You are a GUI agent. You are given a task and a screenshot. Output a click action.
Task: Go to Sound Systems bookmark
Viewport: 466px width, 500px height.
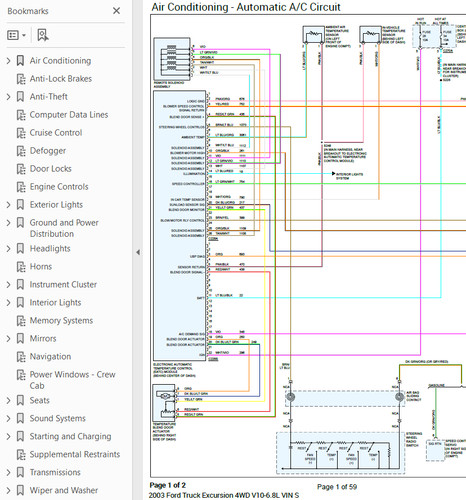tap(58, 418)
